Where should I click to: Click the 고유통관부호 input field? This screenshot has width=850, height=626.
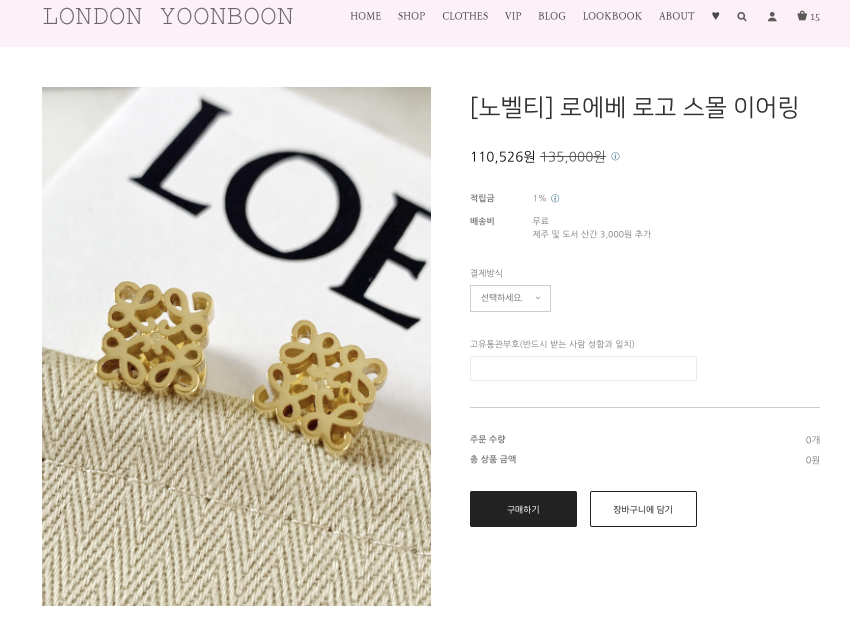[x=583, y=369]
